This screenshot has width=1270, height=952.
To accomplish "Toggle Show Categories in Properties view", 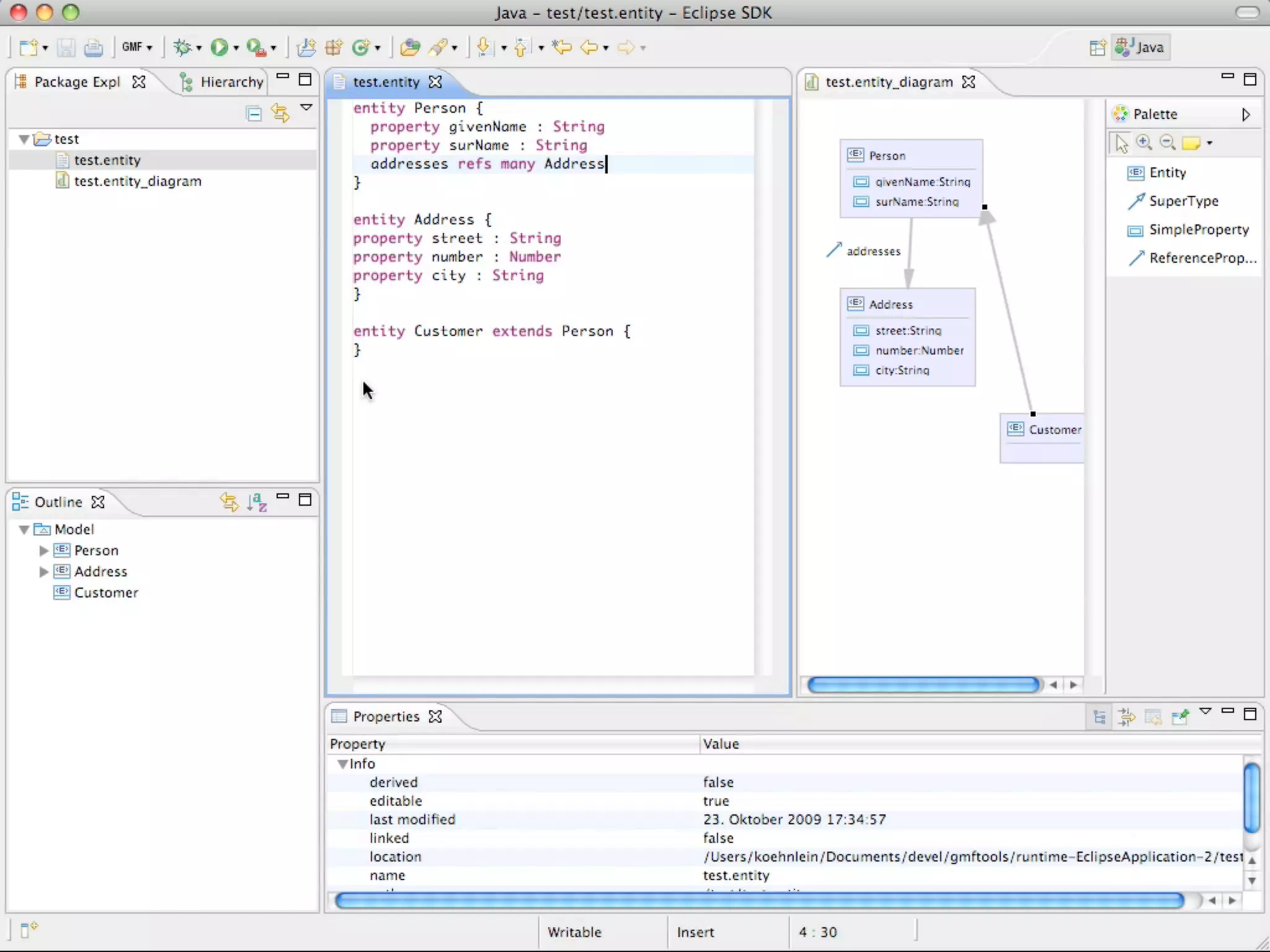I will tap(1099, 717).
